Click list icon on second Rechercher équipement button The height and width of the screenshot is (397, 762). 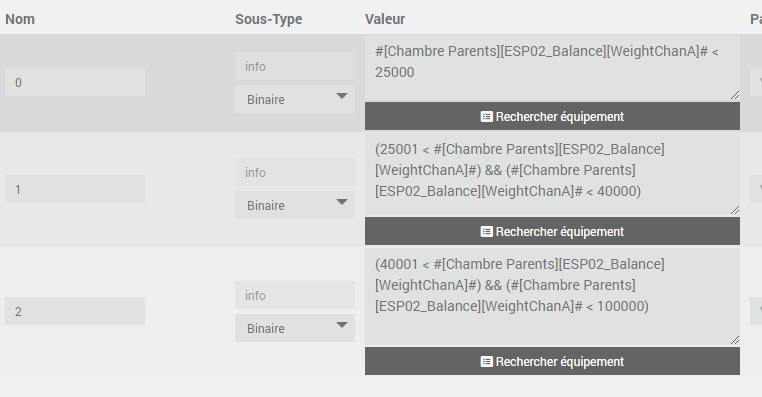tap(486, 231)
